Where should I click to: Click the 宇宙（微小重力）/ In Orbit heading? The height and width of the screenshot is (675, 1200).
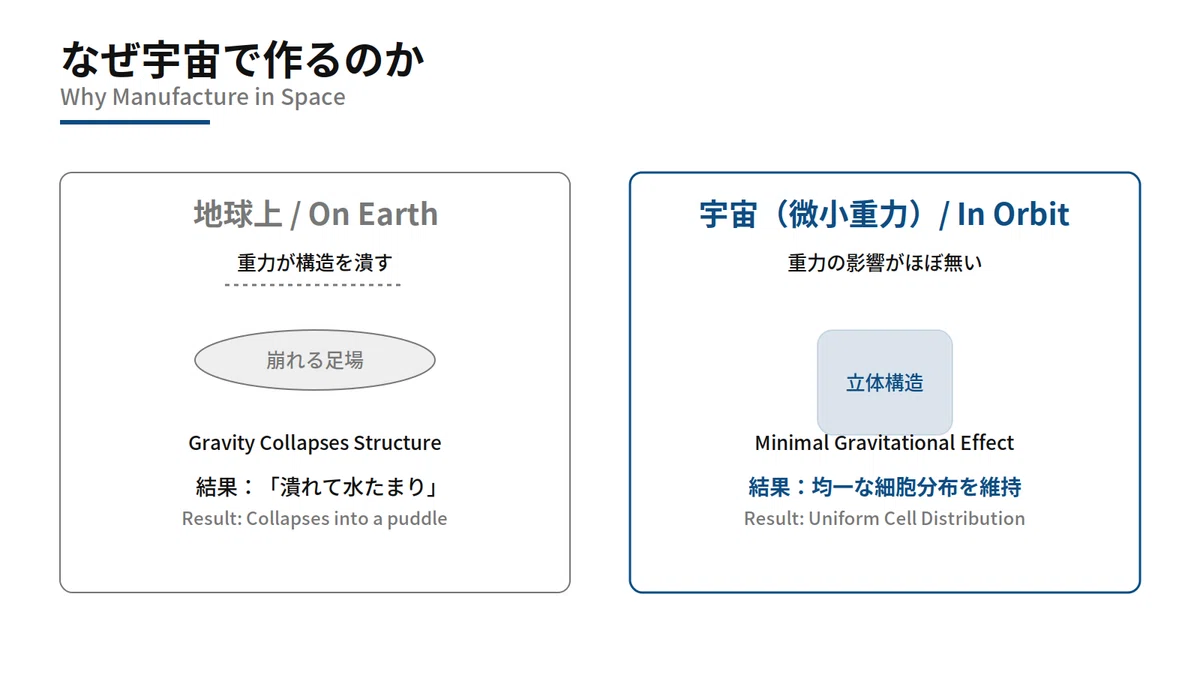885,214
